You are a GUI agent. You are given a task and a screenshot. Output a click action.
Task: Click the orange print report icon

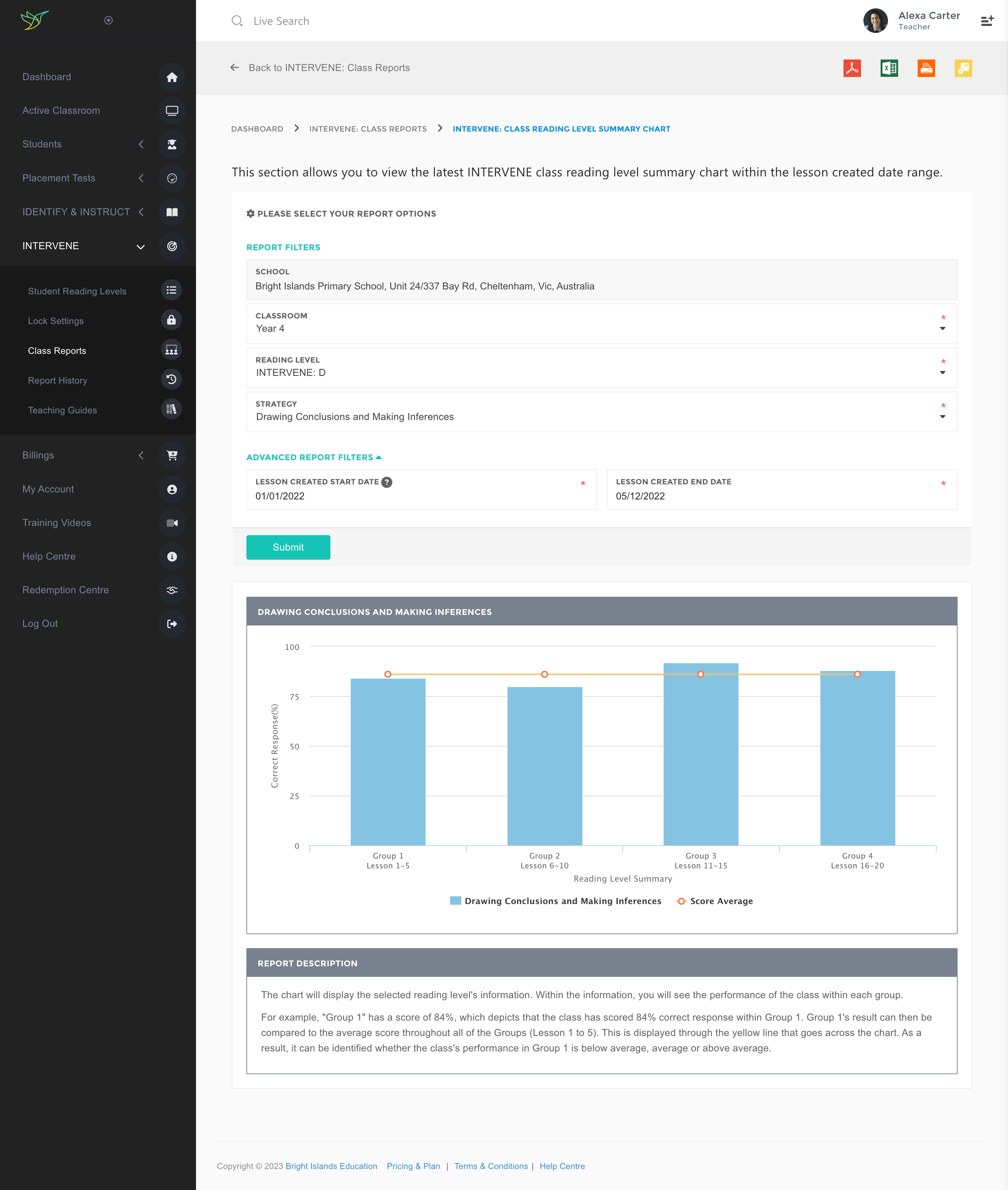click(x=926, y=68)
